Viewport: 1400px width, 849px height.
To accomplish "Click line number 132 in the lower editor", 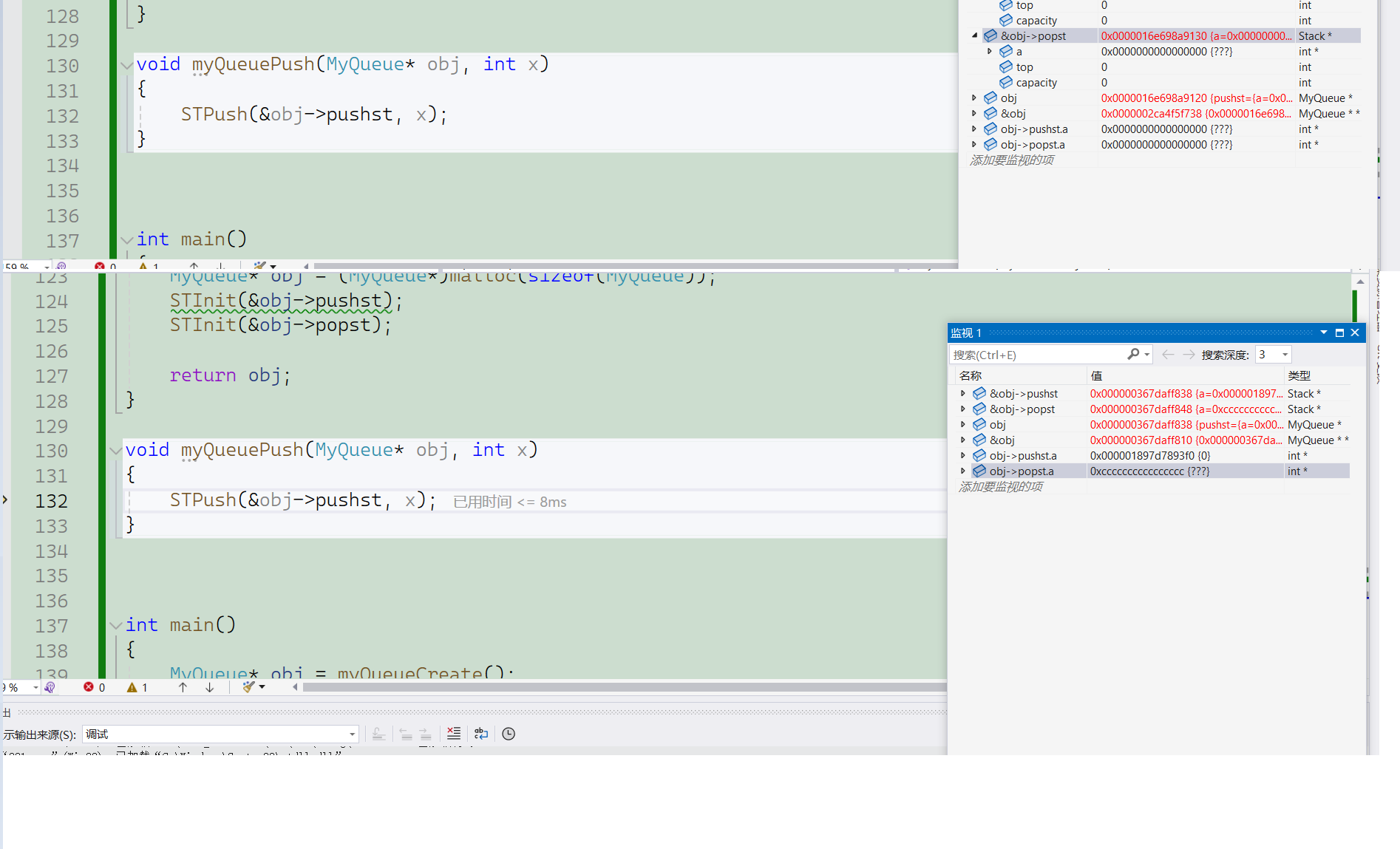I will coord(51,501).
